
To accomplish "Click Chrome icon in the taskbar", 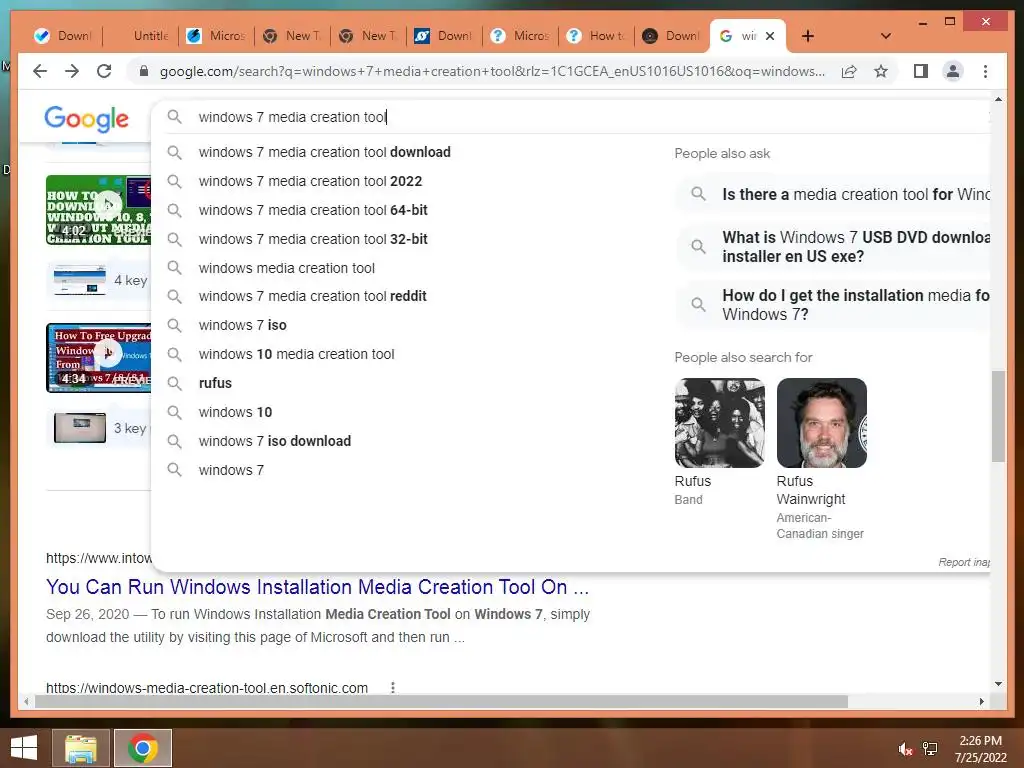I will [142, 748].
